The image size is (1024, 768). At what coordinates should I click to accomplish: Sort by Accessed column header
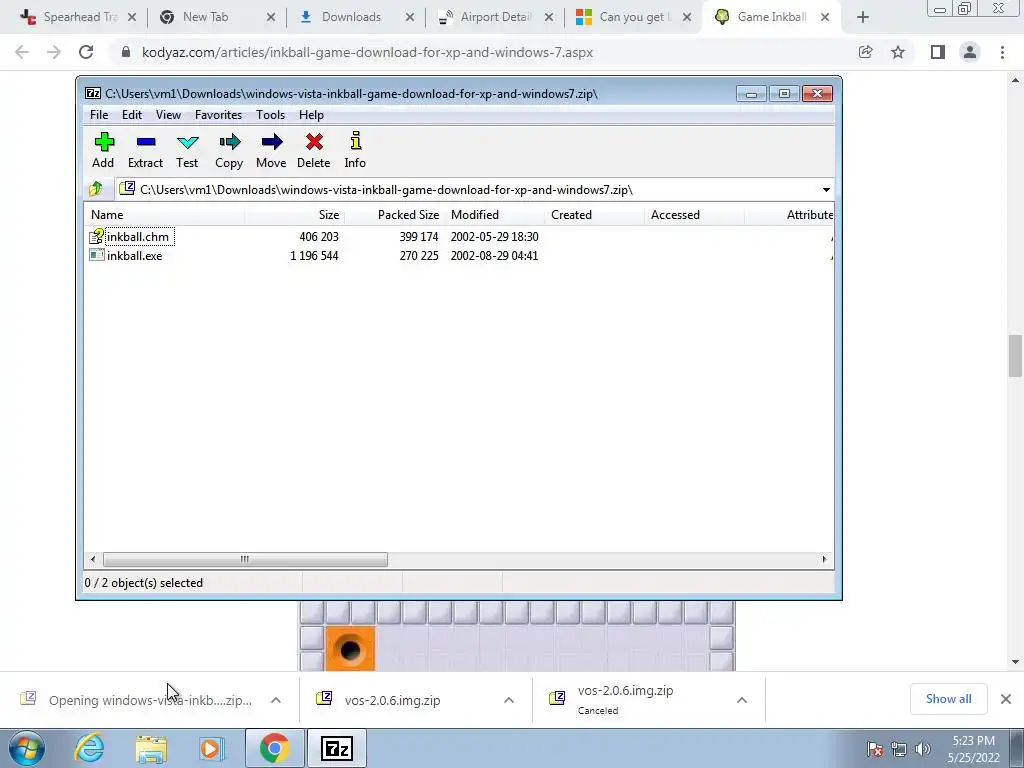[694, 215]
